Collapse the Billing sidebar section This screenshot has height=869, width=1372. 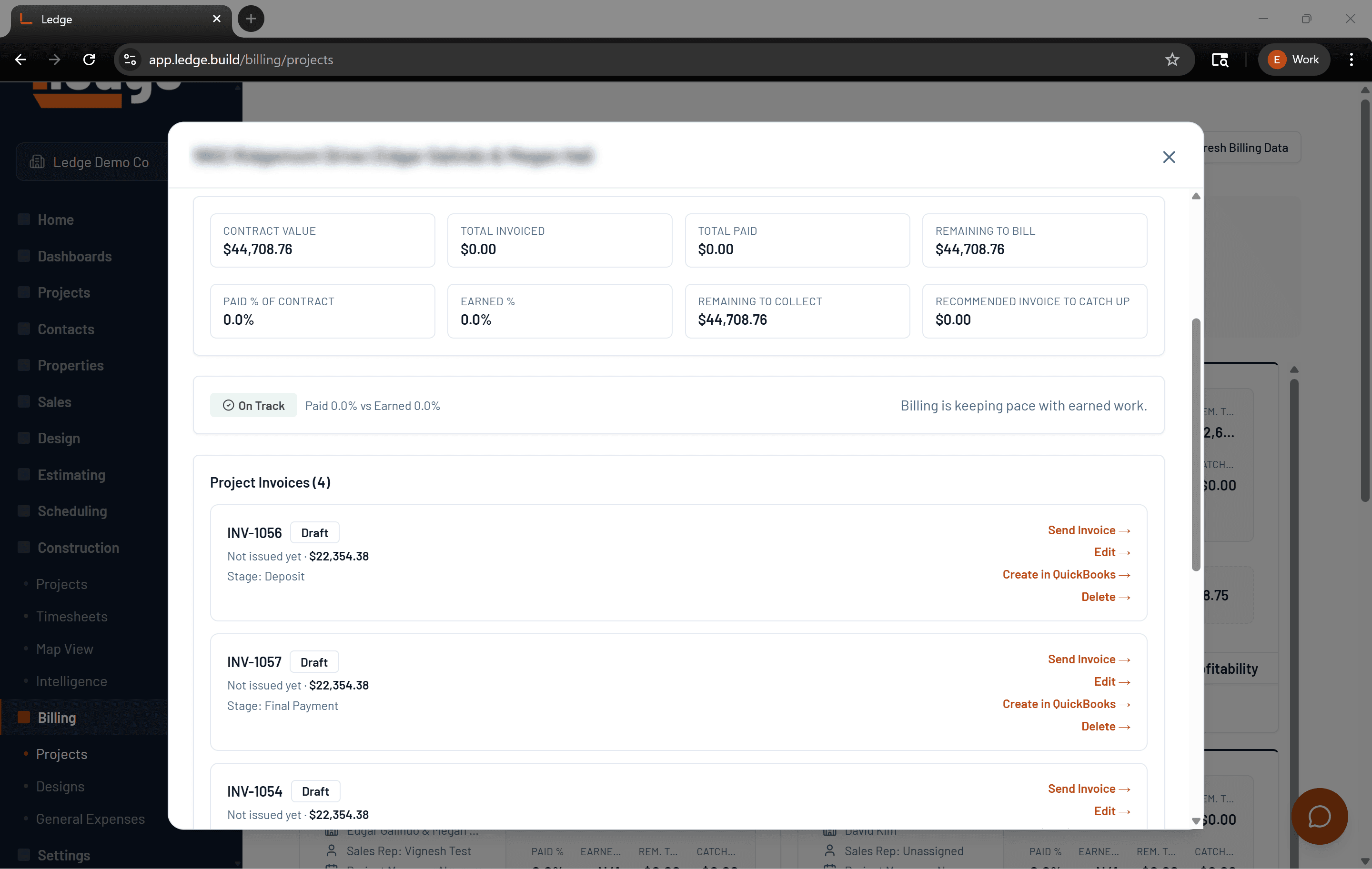pyautogui.click(x=57, y=718)
